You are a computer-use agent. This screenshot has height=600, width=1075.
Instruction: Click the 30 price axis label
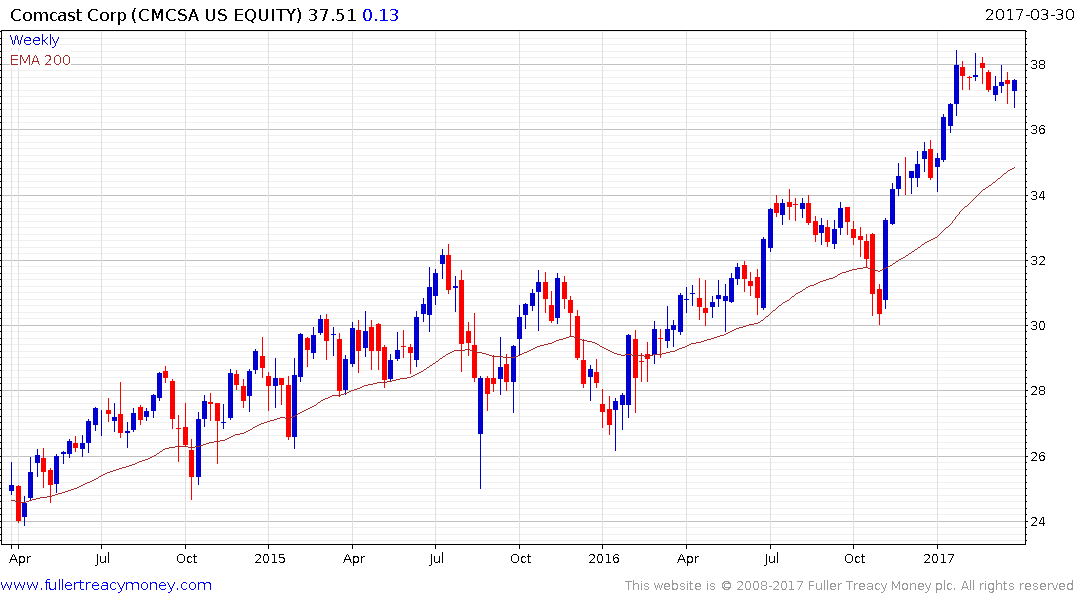(x=1037, y=326)
